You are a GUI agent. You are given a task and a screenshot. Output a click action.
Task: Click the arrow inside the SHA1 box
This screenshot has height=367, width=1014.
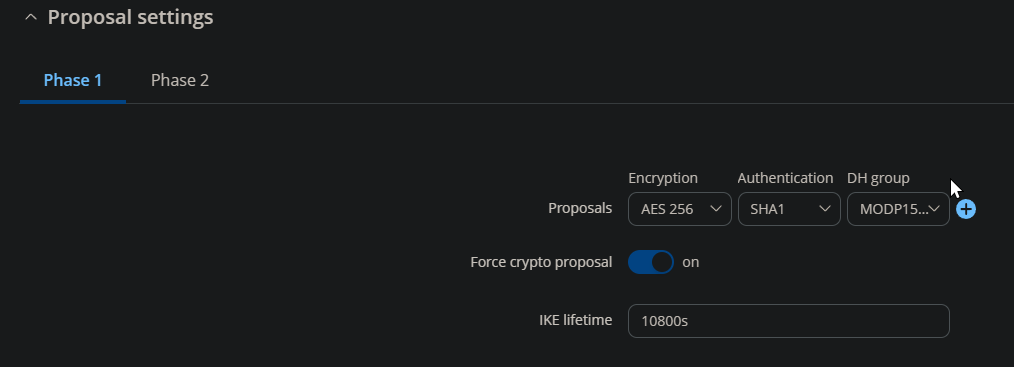[x=825, y=208]
